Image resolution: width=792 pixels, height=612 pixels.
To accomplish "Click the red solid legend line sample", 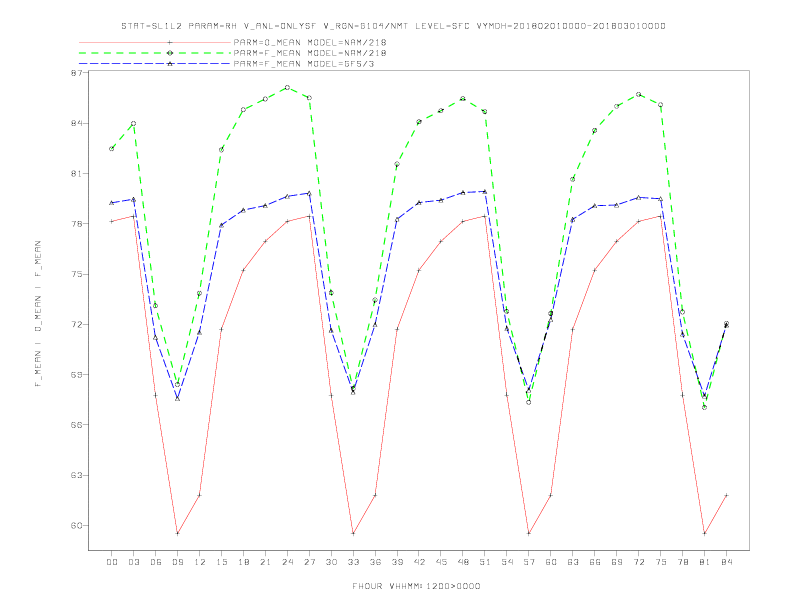I will [x=155, y=42].
